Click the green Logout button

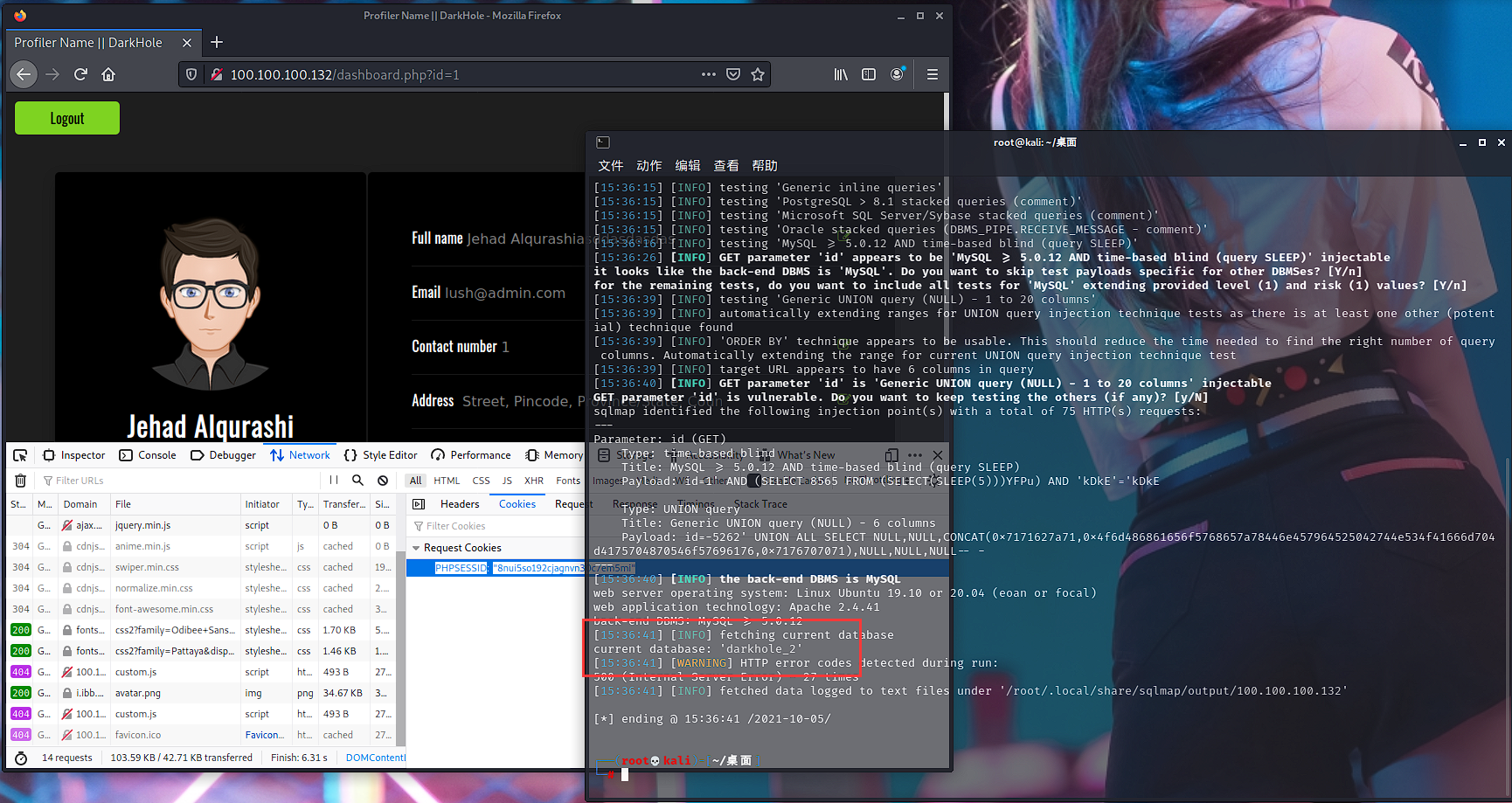(x=67, y=118)
